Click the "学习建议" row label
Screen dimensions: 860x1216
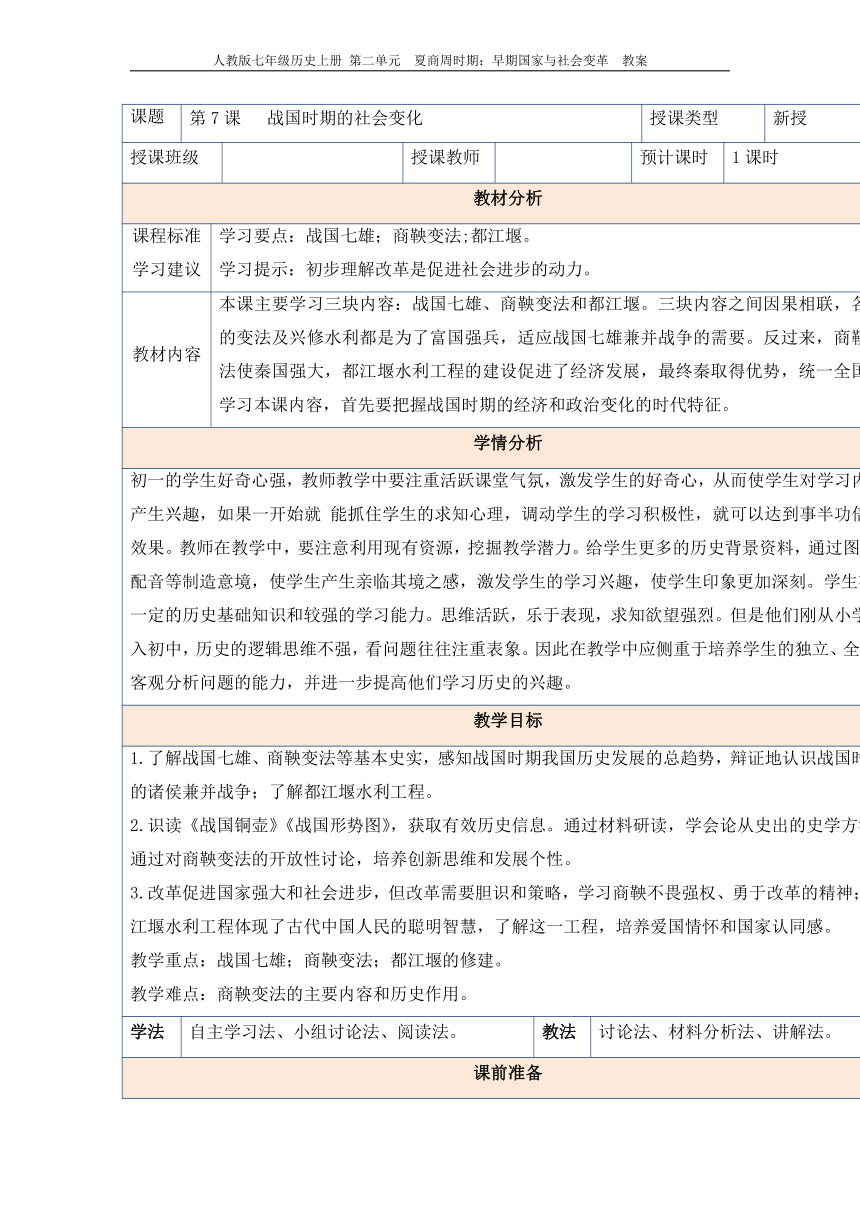click(x=167, y=269)
